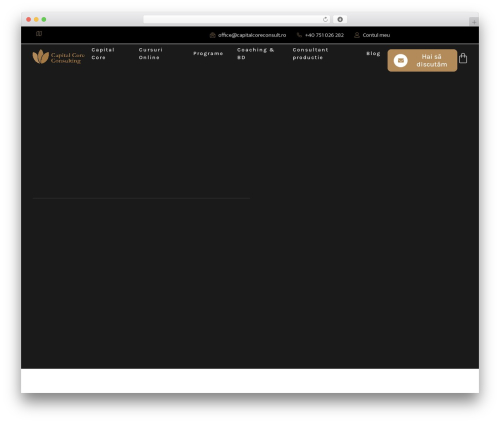
Task: Click the +40 751 026 282 phone link
Action: (324, 35)
